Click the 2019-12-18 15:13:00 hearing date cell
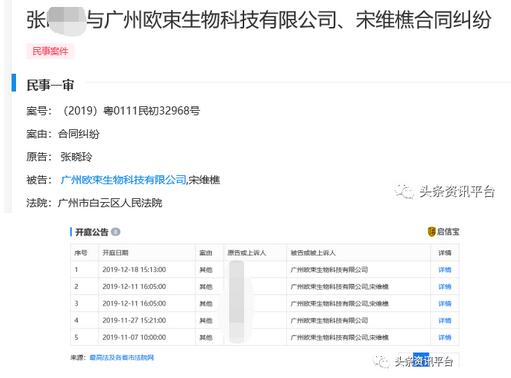Image resolution: width=511 pixels, height=378 pixels. [134, 270]
